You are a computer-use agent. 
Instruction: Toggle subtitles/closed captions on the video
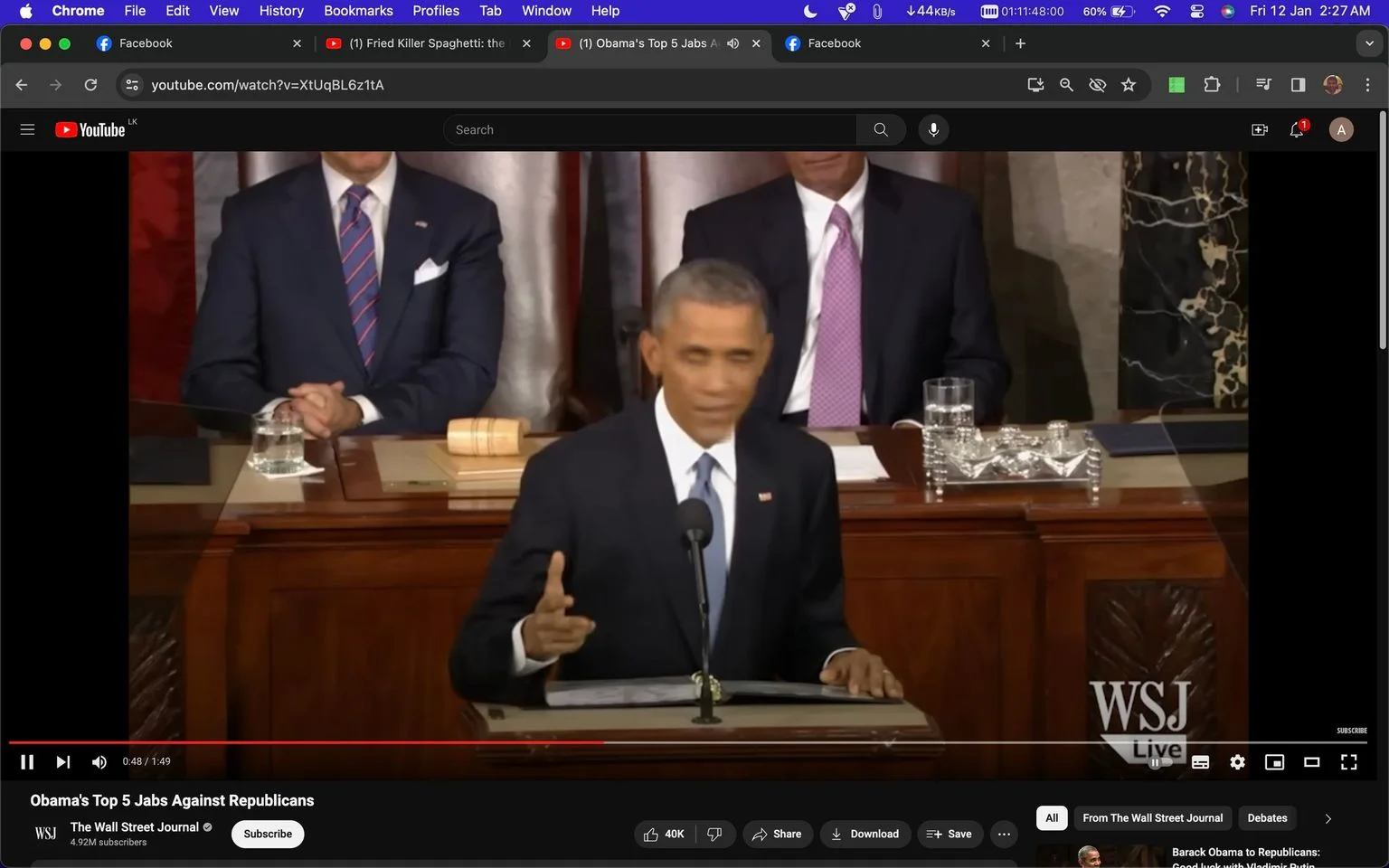coord(1200,762)
